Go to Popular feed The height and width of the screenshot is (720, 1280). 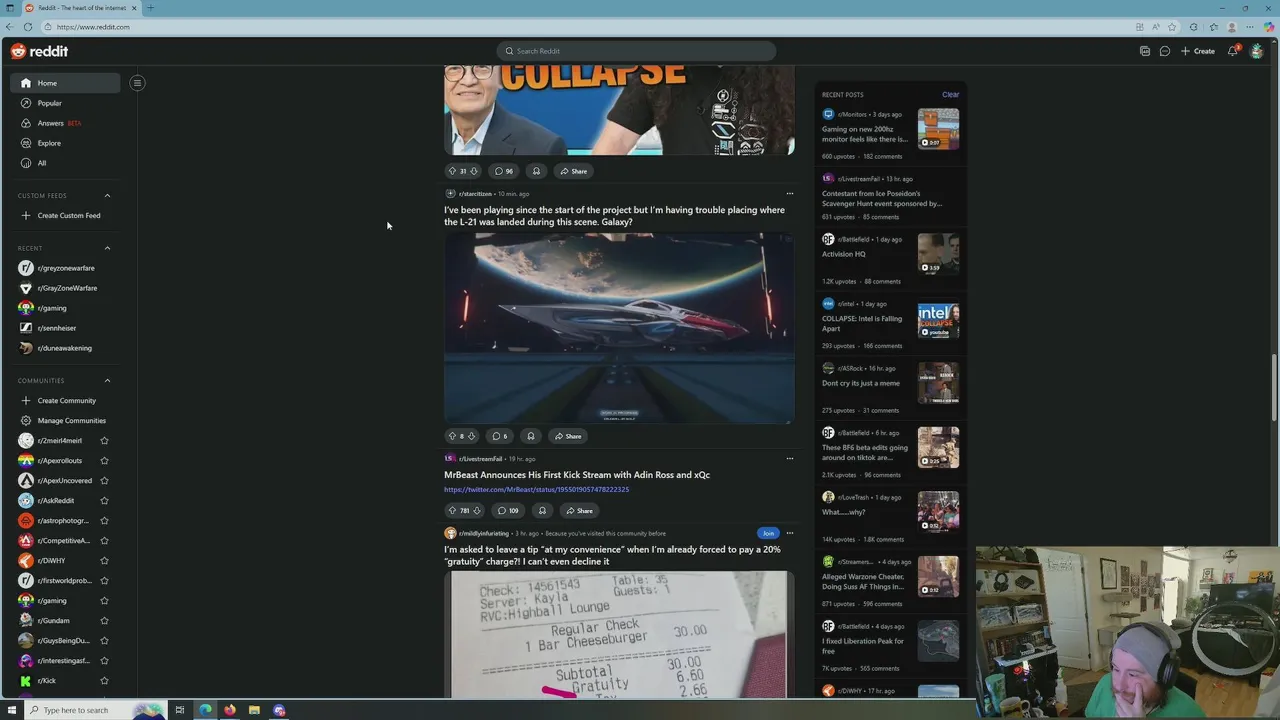(66, 103)
